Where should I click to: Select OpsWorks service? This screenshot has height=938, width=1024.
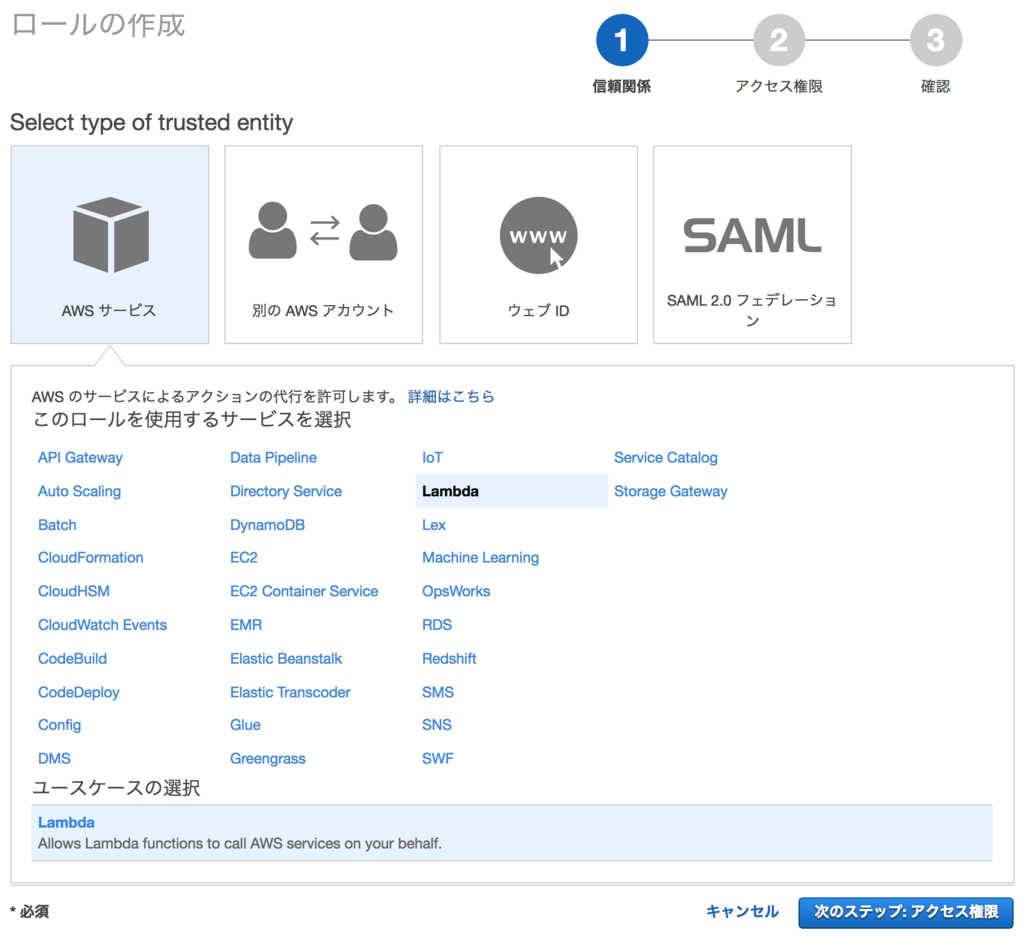click(456, 591)
